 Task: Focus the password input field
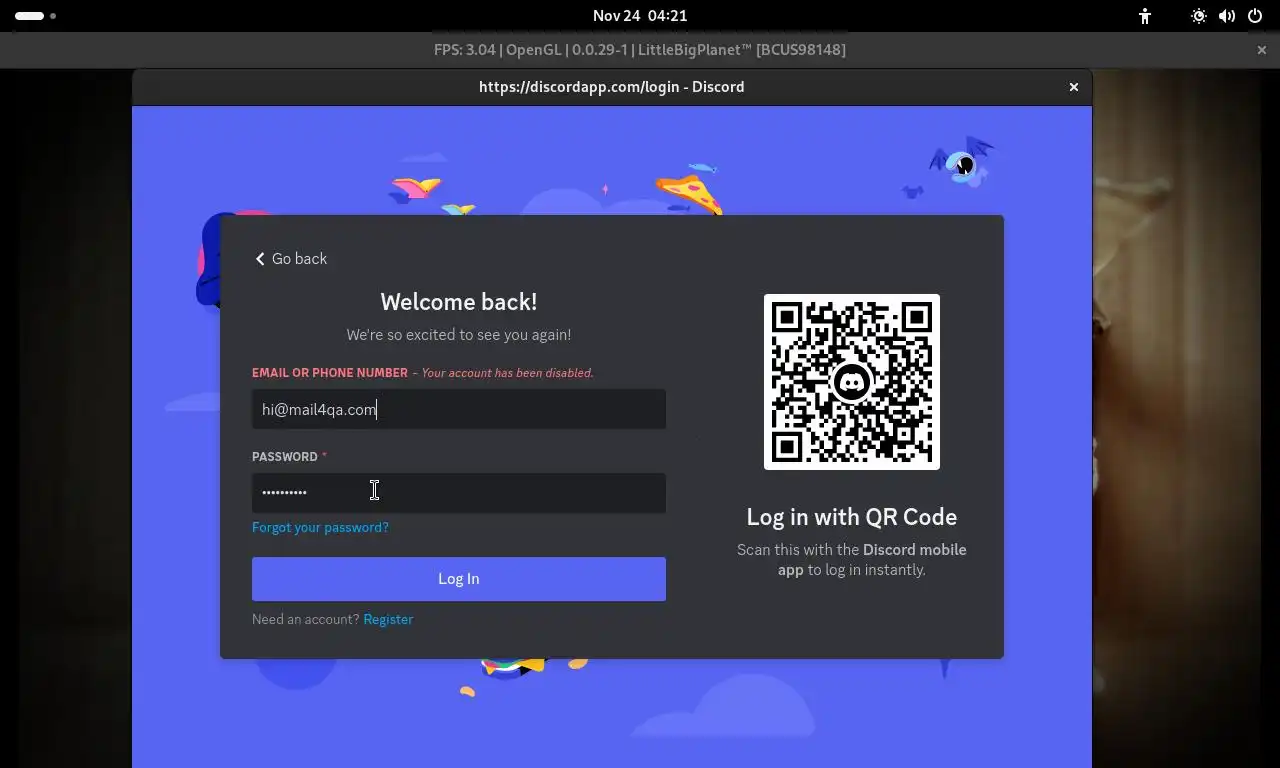click(459, 493)
